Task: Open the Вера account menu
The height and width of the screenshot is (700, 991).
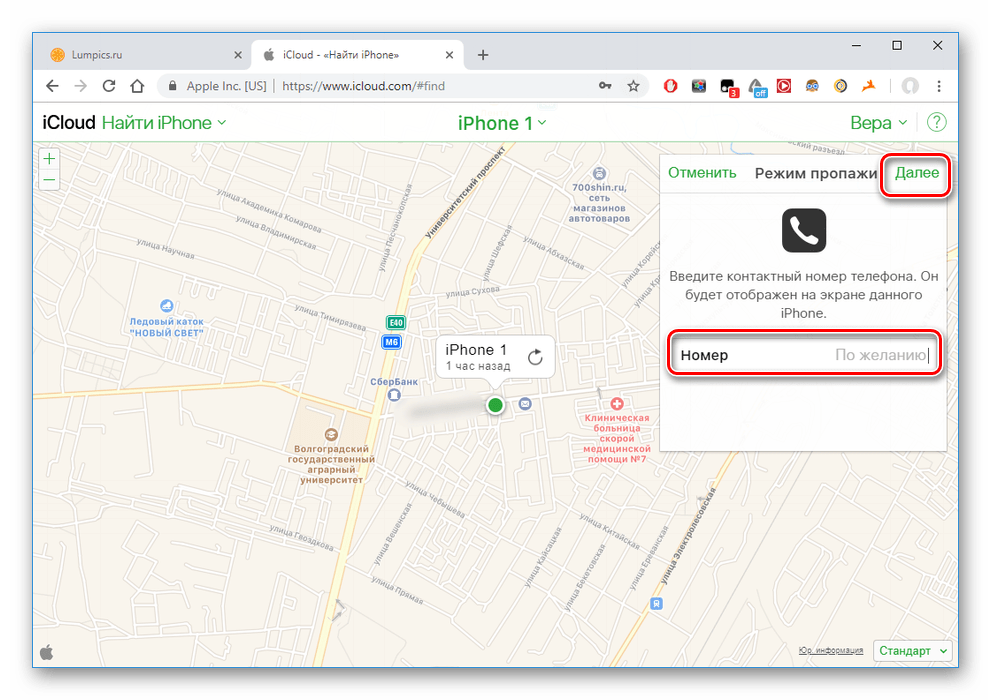Action: tap(879, 123)
